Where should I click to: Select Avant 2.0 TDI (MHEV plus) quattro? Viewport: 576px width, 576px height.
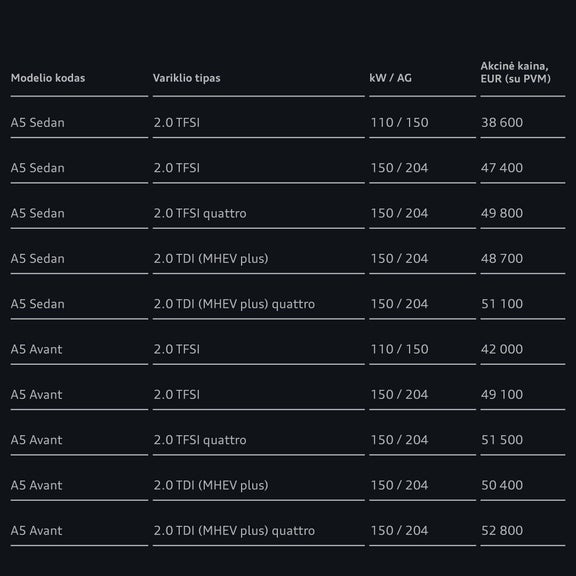pos(234,530)
